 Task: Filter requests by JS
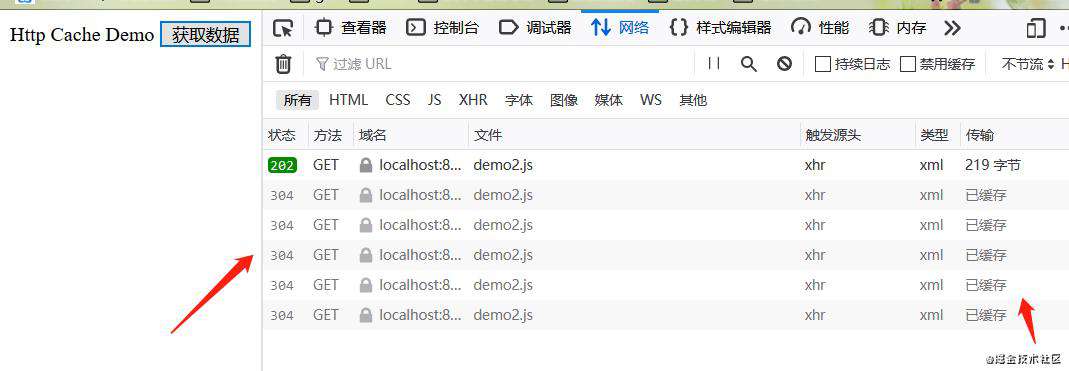(x=434, y=100)
